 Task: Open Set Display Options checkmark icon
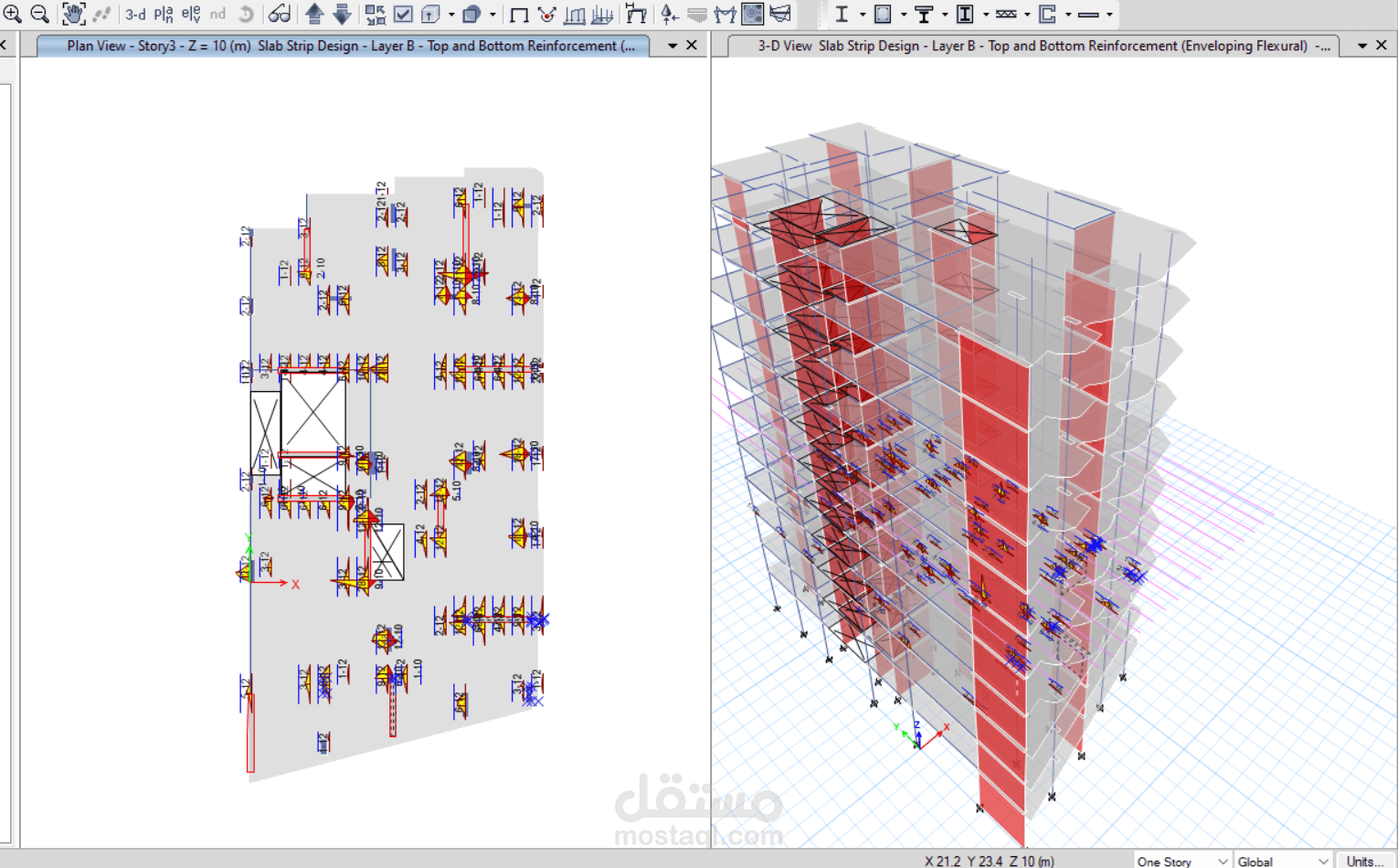[x=403, y=14]
